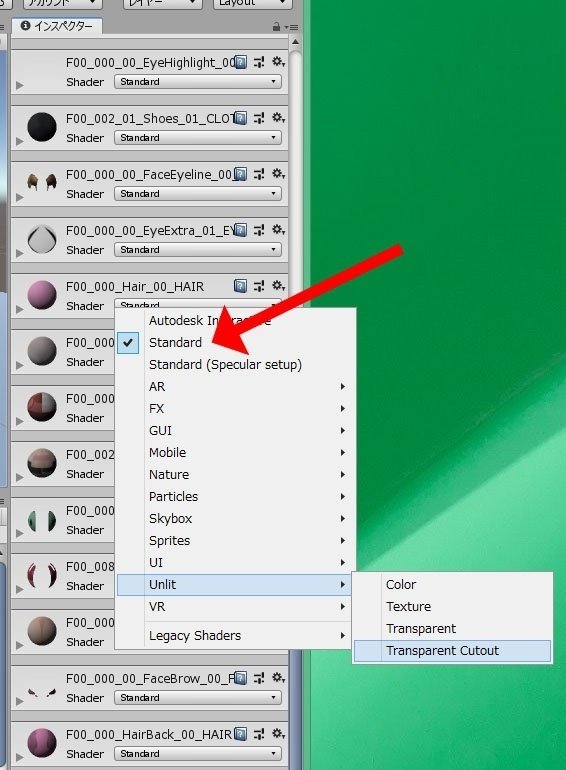Open the AR shader submenu

[234, 387]
